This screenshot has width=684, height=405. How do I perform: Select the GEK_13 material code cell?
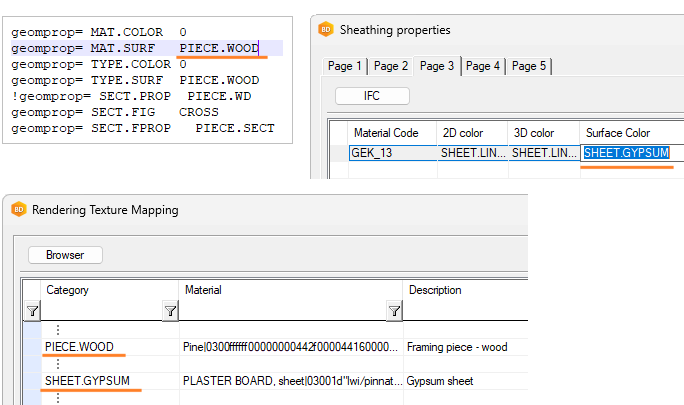[391, 153]
